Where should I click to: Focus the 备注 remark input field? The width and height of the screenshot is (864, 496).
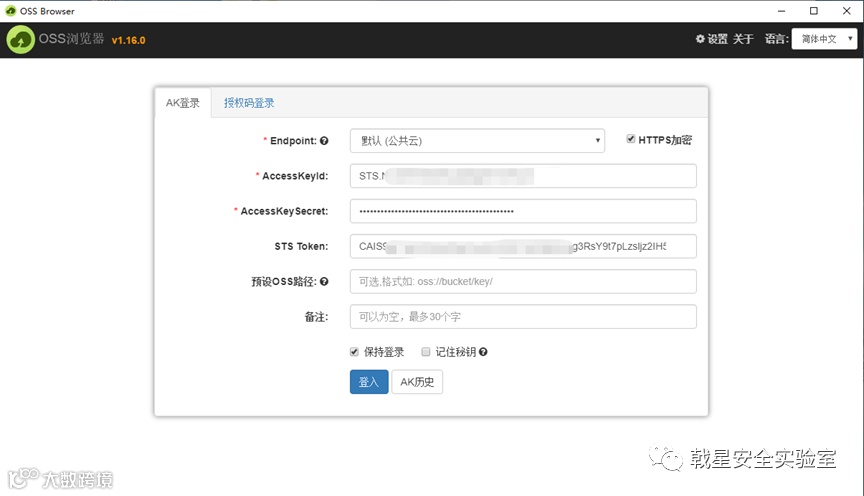[523, 317]
